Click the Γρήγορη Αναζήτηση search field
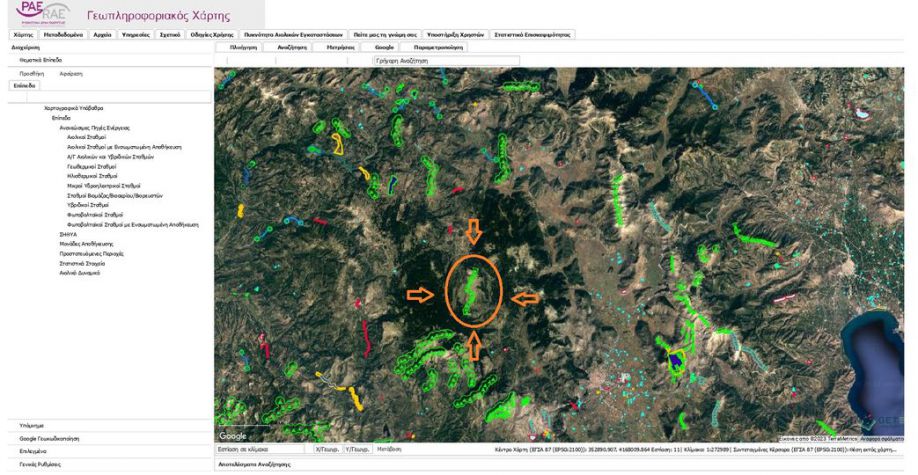Viewport: 918px width, 475px height. pyautogui.click(x=447, y=60)
